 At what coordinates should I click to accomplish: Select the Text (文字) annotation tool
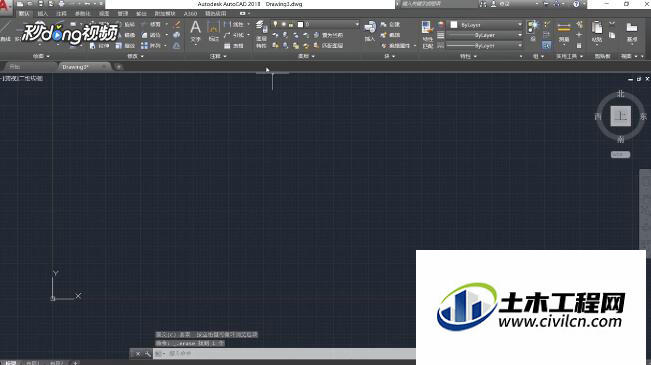[x=195, y=32]
